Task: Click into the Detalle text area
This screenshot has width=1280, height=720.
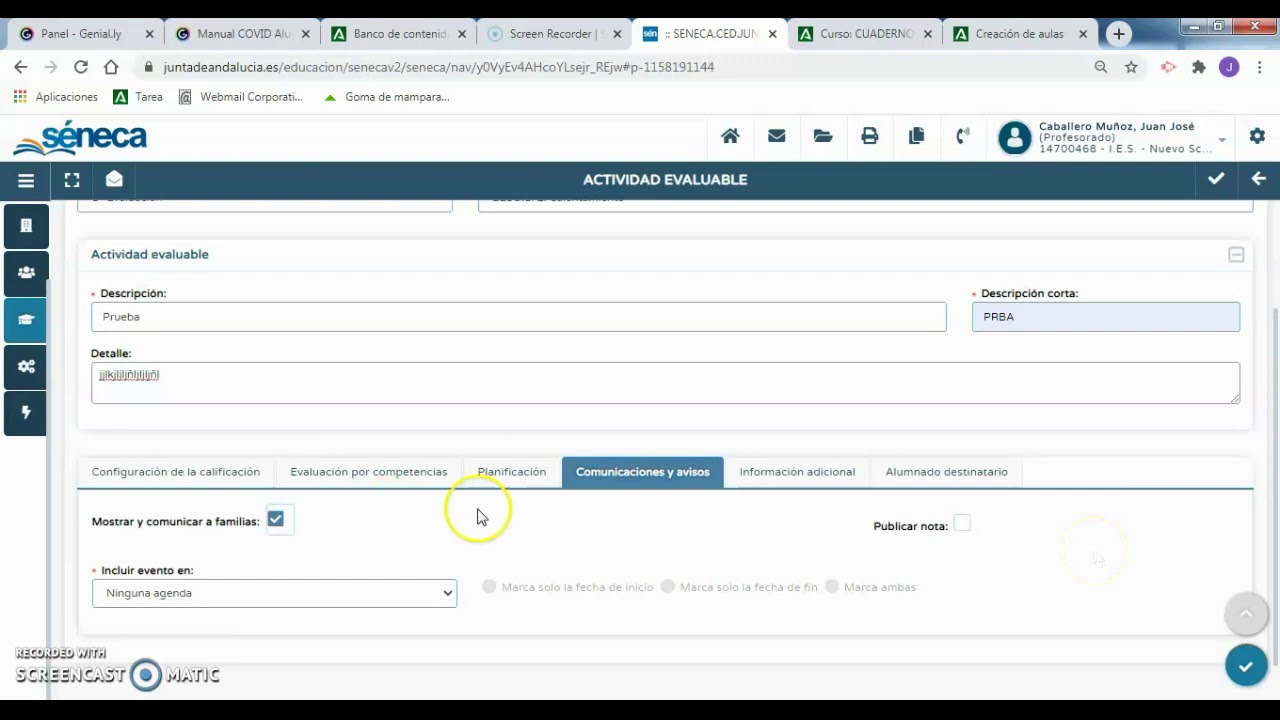Action: pos(665,383)
